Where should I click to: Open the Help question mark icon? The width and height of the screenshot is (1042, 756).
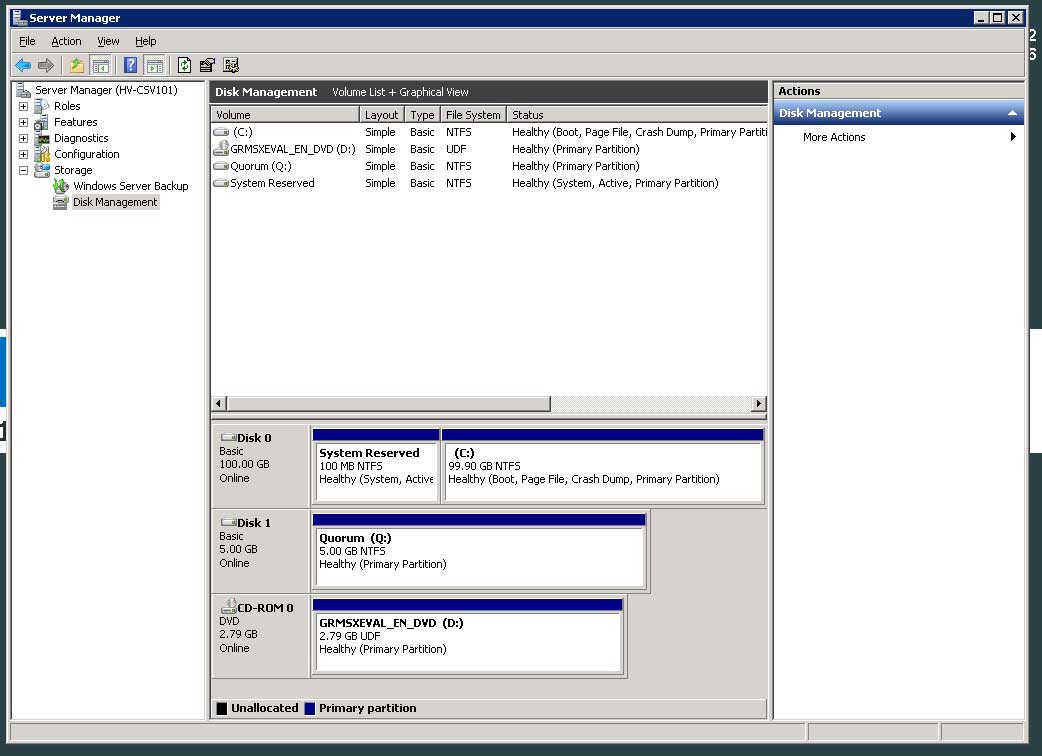pyautogui.click(x=131, y=65)
